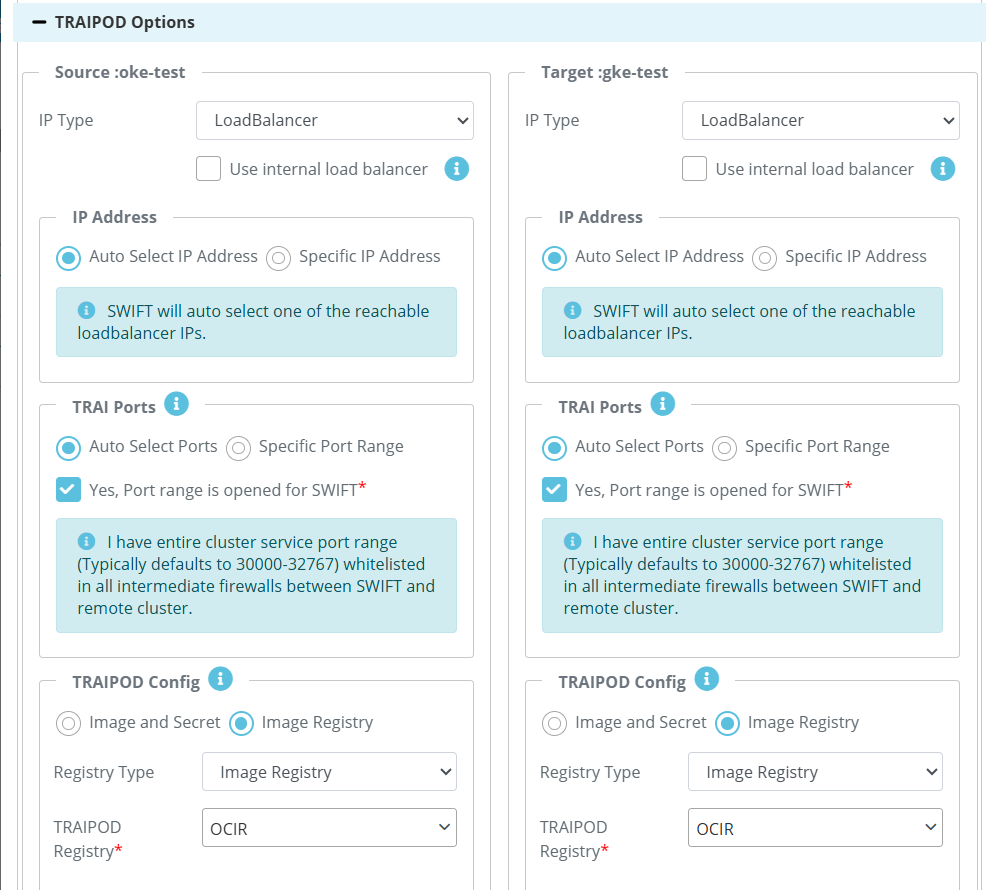Click Target TRAIPOD Config info icon

(x=706, y=679)
